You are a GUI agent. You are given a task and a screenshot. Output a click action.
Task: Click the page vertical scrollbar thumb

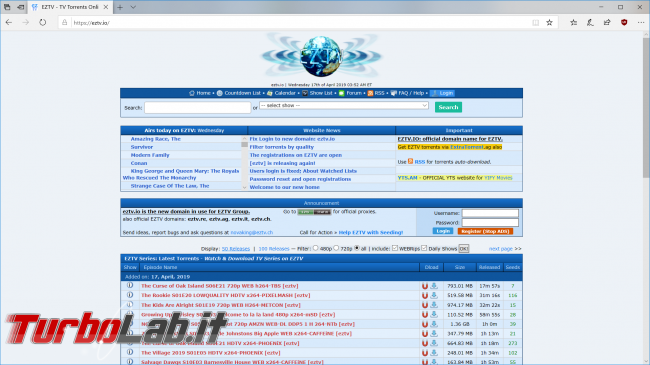pos(646,108)
